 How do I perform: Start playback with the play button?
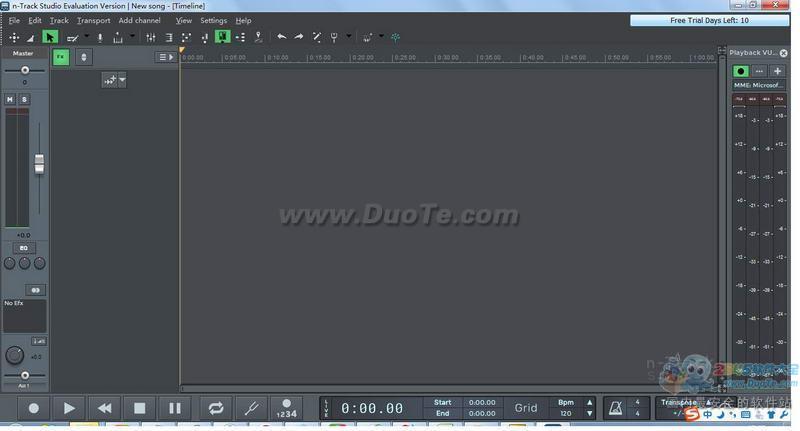tap(69, 408)
